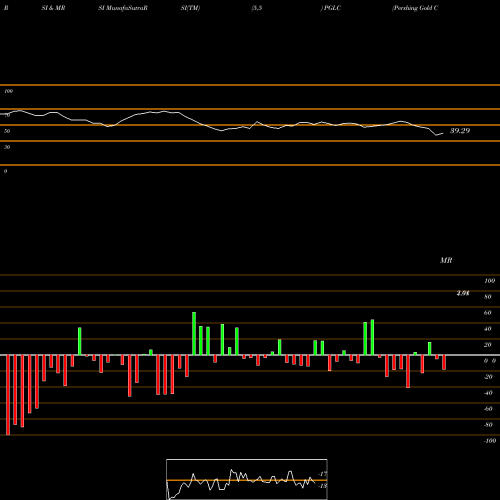Click the 2.94 value above the bar chart
Image resolution: width=500 pixels, height=500 pixels.
(x=463, y=293)
